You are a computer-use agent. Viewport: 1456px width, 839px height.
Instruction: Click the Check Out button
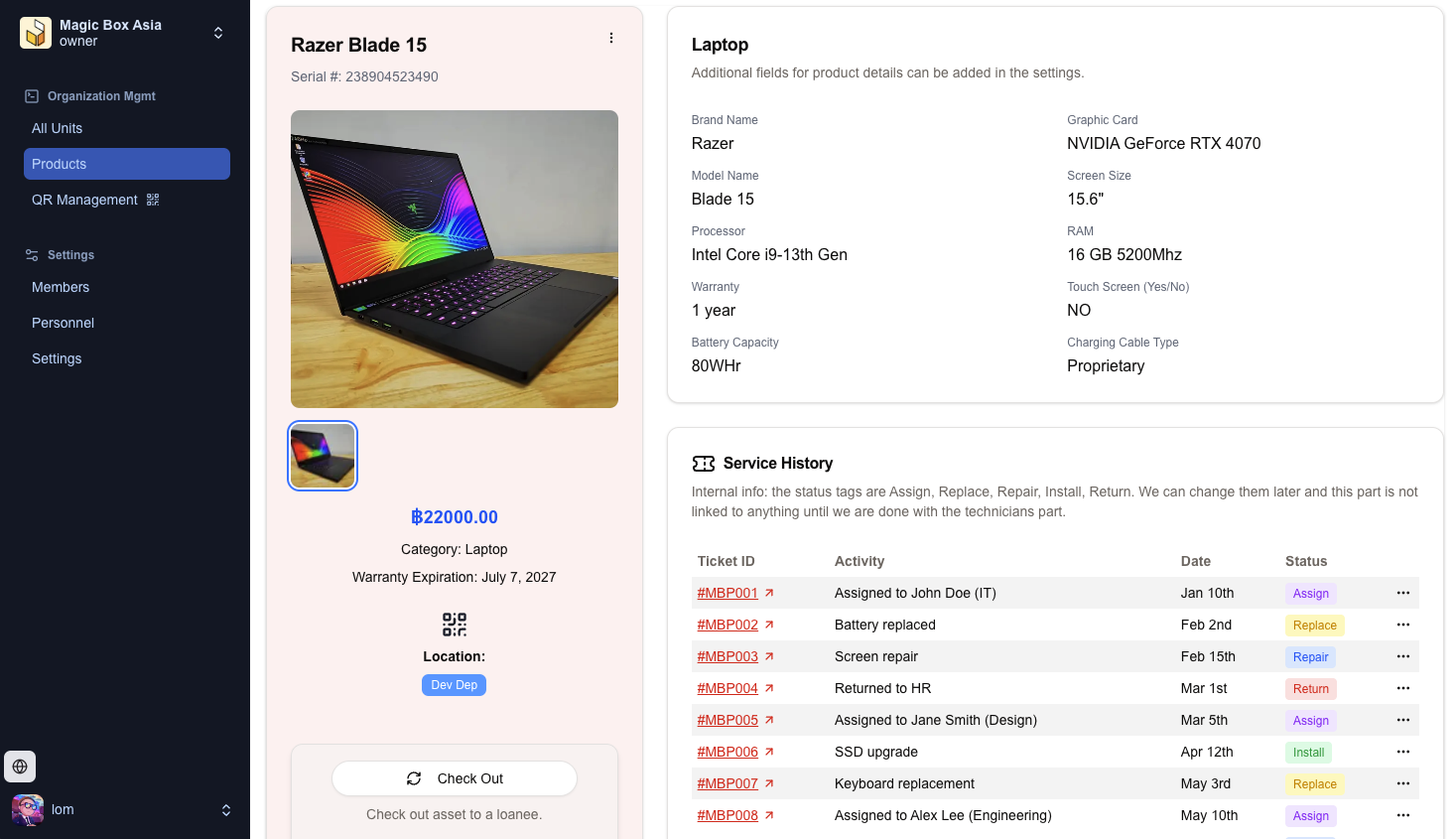pos(454,778)
